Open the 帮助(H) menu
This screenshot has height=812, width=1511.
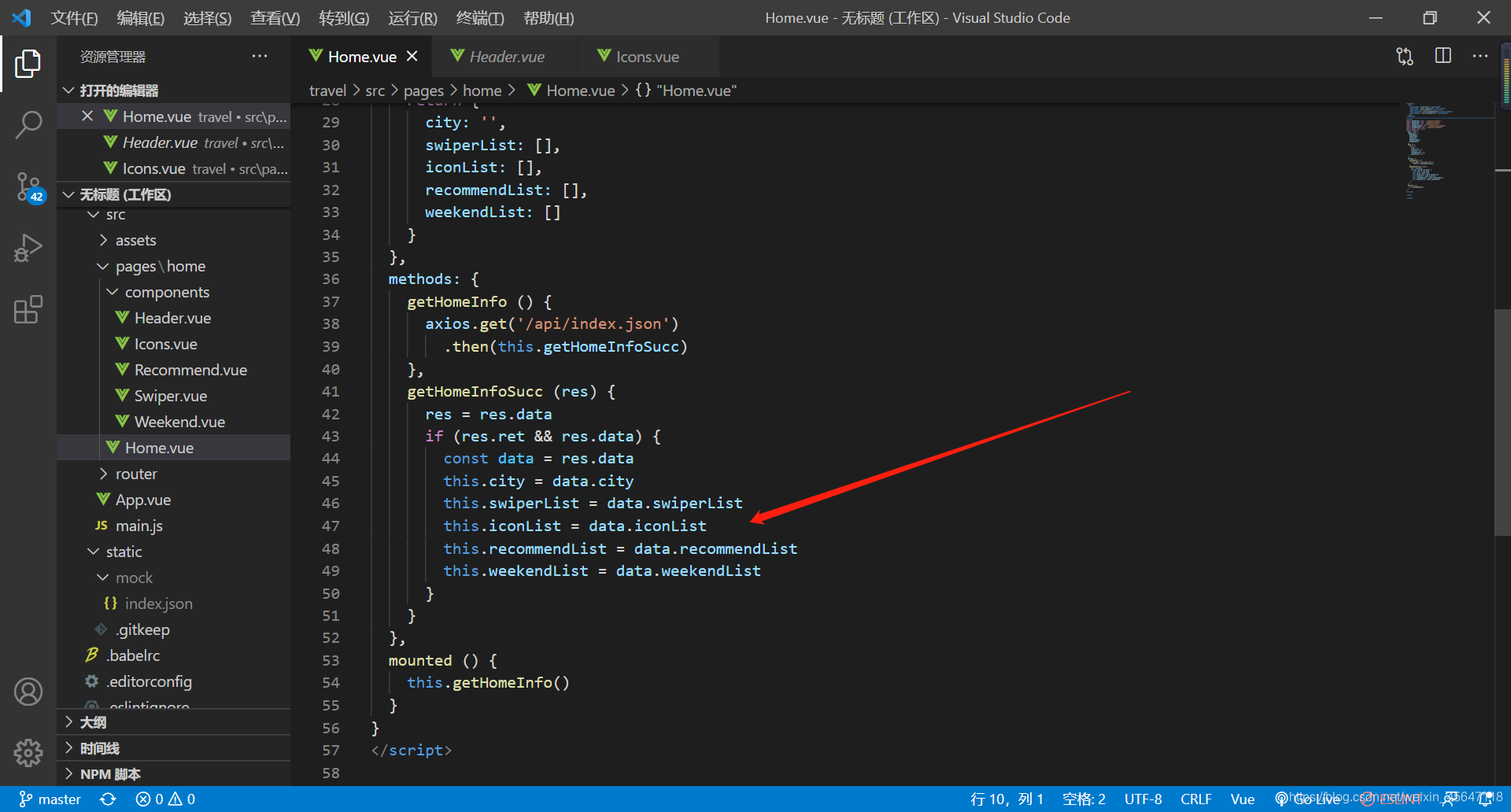point(549,18)
